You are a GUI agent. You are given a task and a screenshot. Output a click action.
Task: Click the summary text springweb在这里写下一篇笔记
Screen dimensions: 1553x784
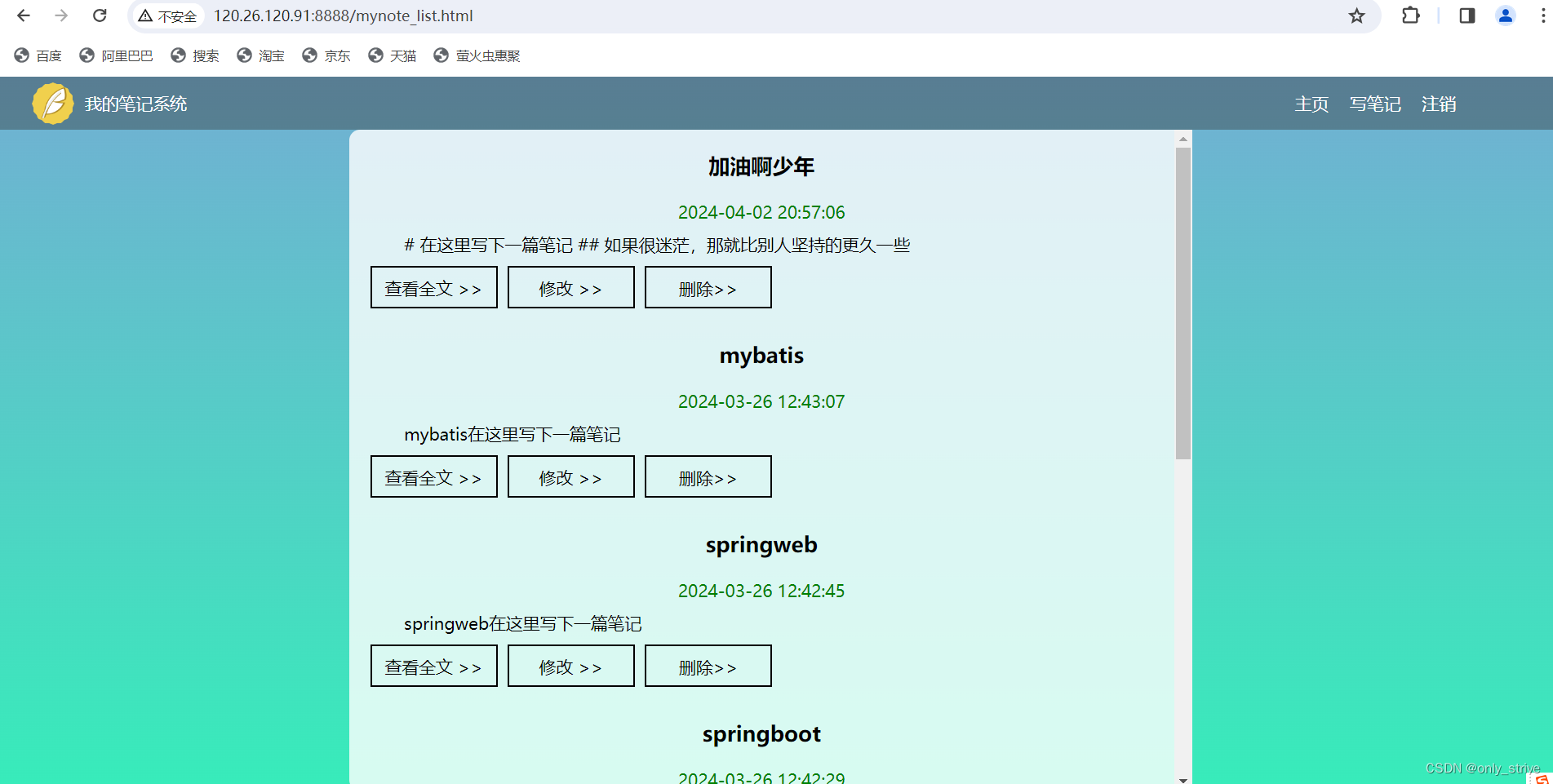(523, 624)
